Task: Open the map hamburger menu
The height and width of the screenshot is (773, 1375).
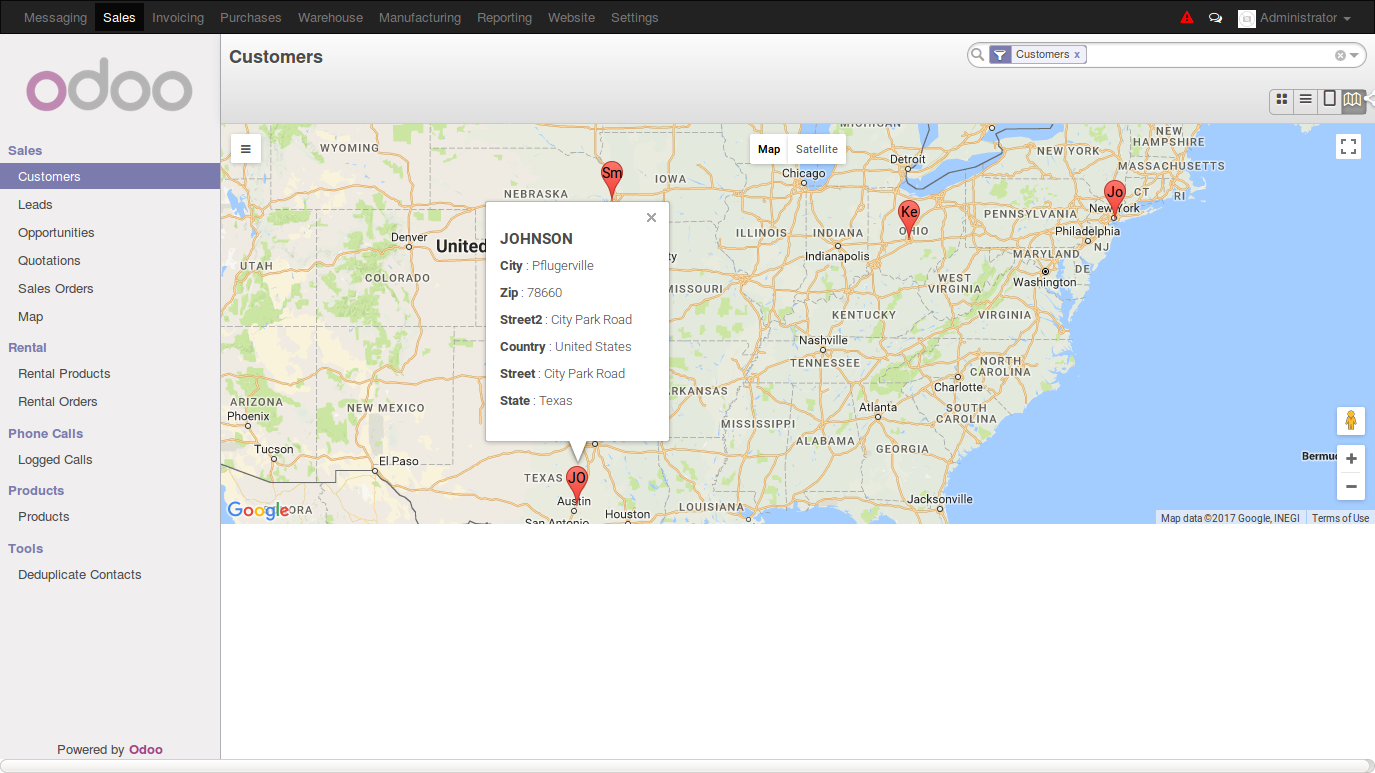Action: coord(246,148)
